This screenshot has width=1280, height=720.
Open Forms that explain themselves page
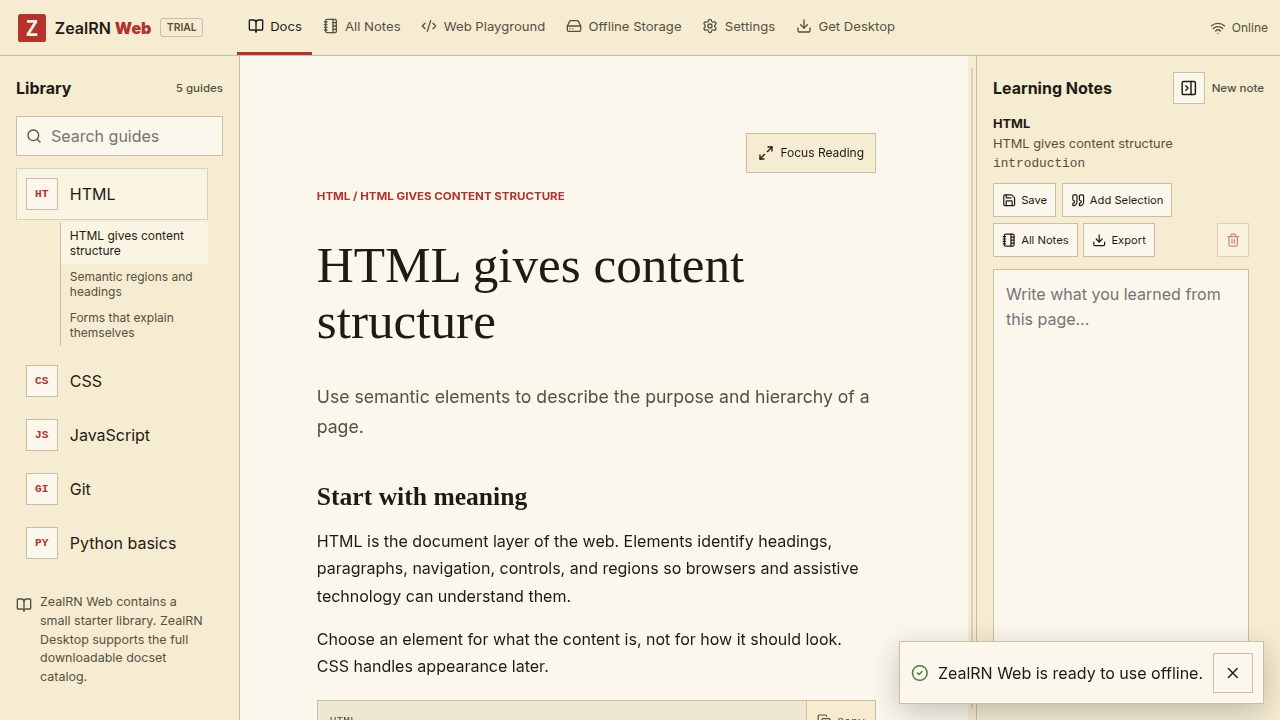tap(134, 325)
